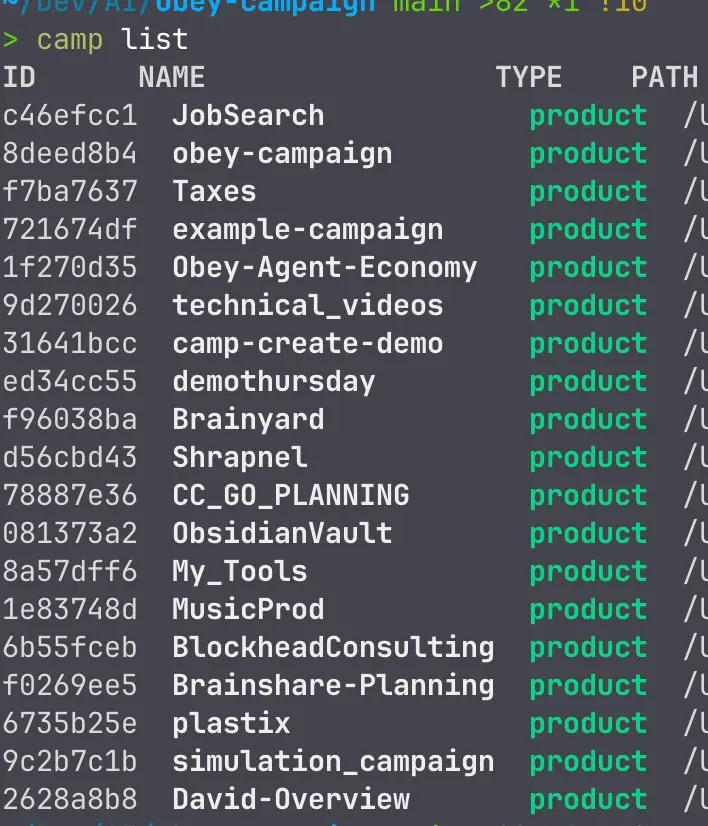The image size is (708, 826).
Task: Select ID 081373a2
Action: coord(70,533)
